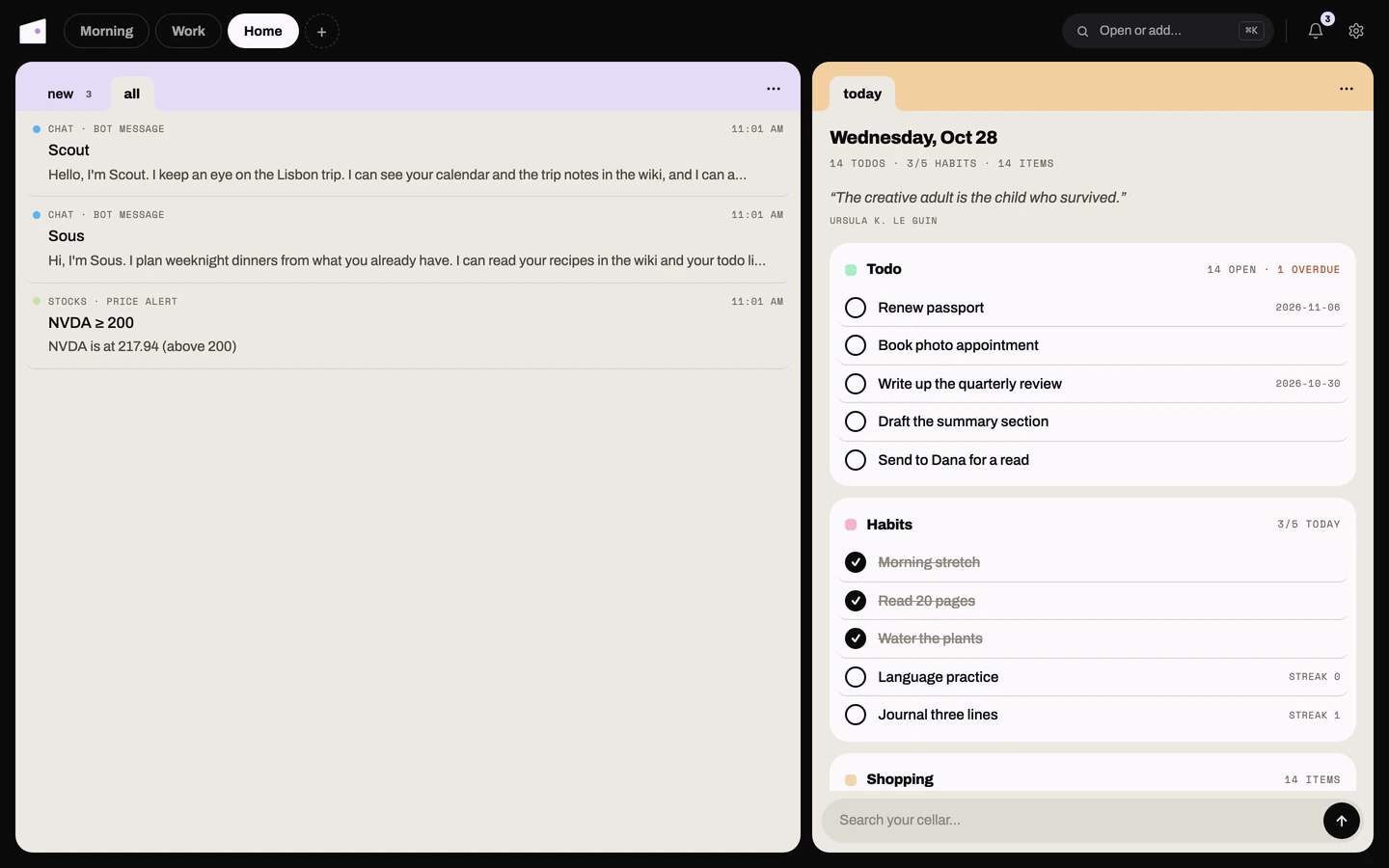This screenshot has height=868, width=1389.
Task: Click the Open or add search field
Action: pyautogui.click(x=1167, y=31)
